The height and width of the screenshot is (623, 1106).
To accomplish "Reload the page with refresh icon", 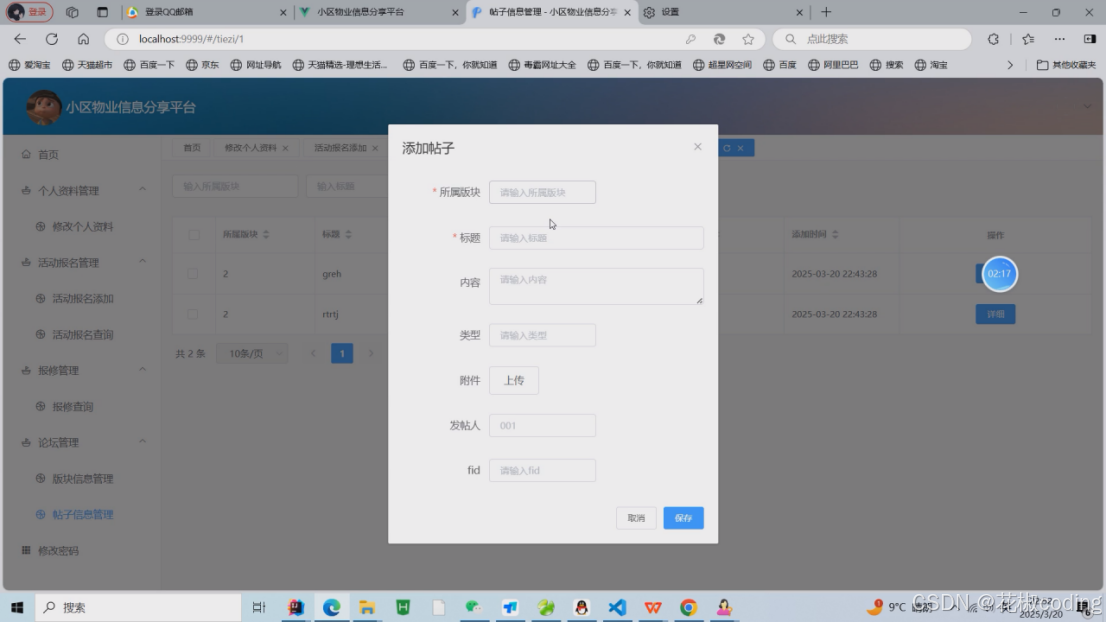I will click(51, 39).
